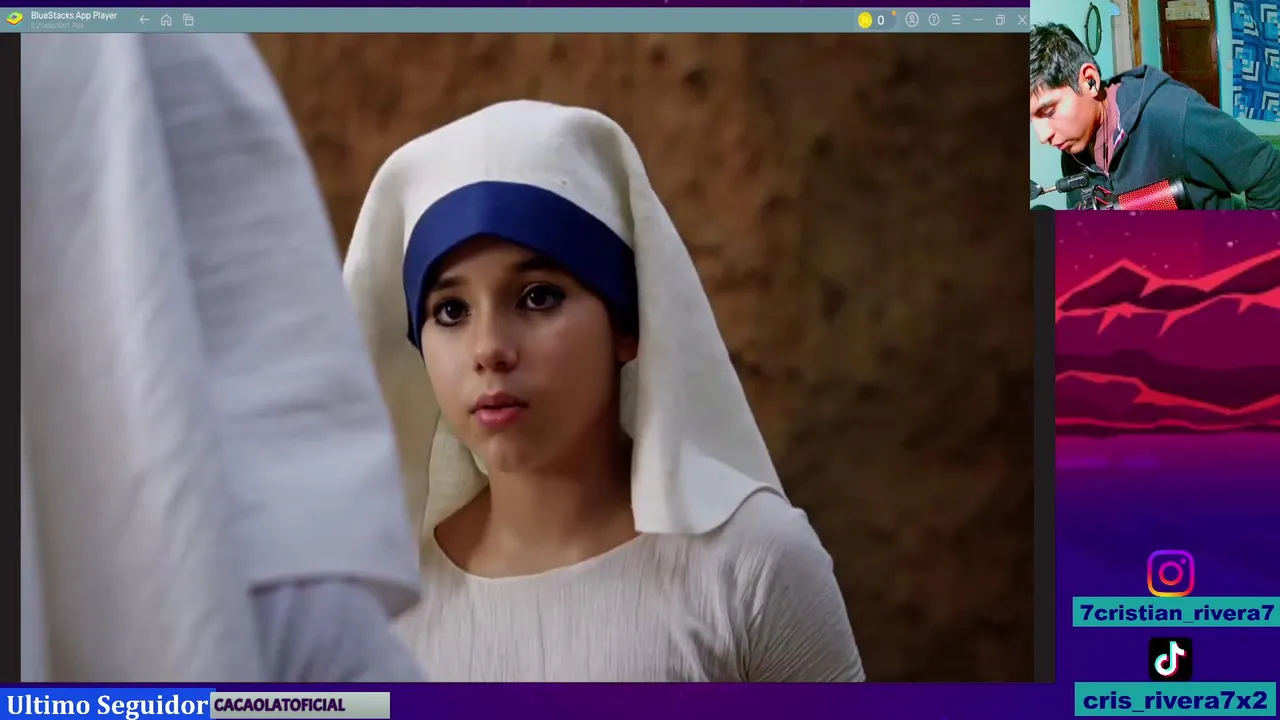Click the BlueStacks logo icon
The image size is (1280, 720).
[14, 18]
